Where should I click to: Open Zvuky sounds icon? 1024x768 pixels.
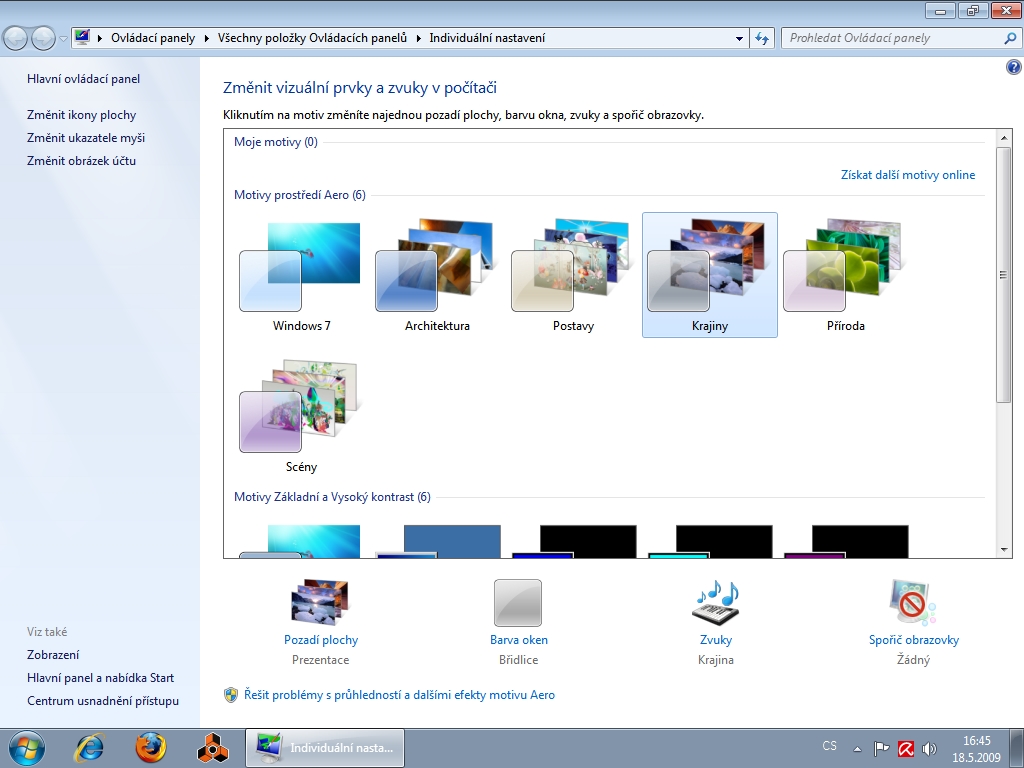coord(716,603)
